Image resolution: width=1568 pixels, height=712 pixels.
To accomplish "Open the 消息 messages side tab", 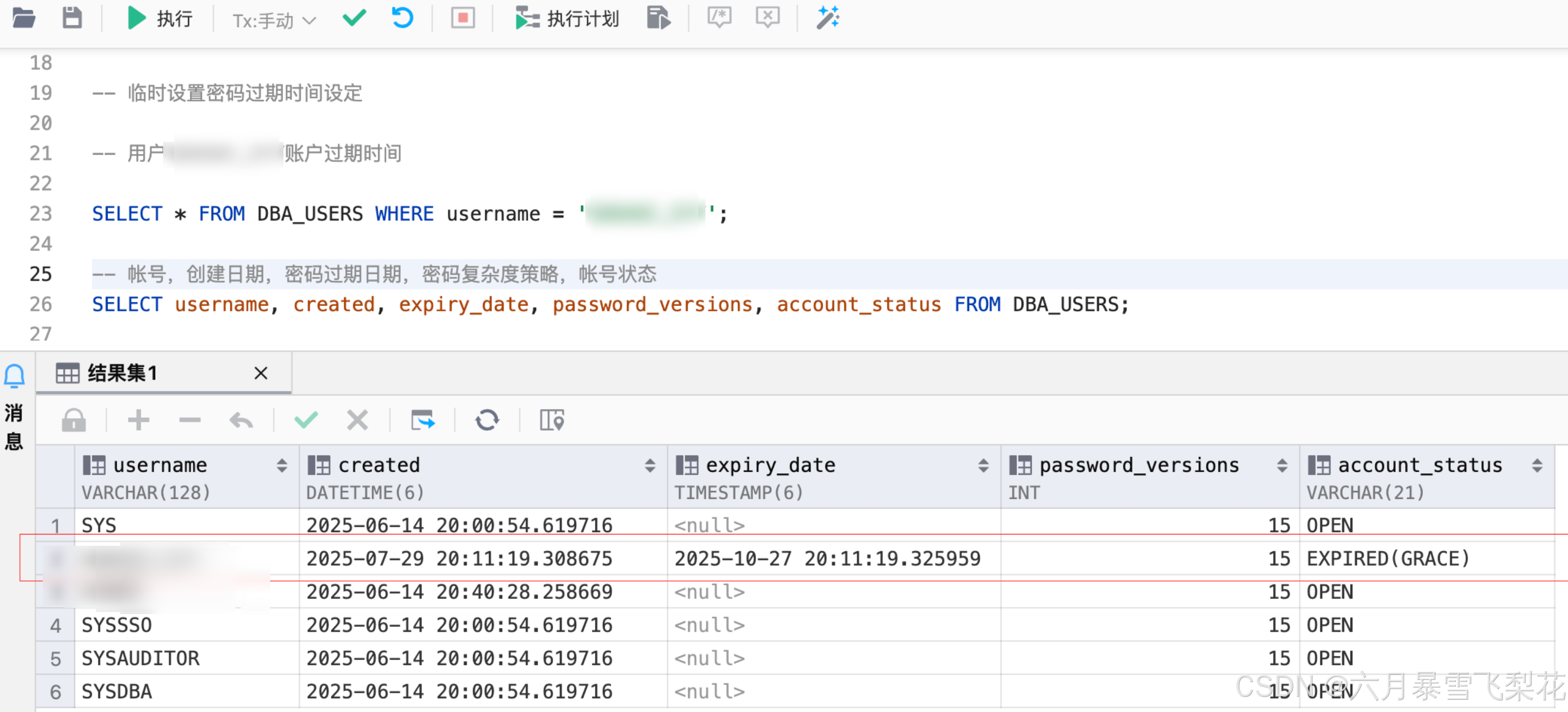I will [14, 426].
